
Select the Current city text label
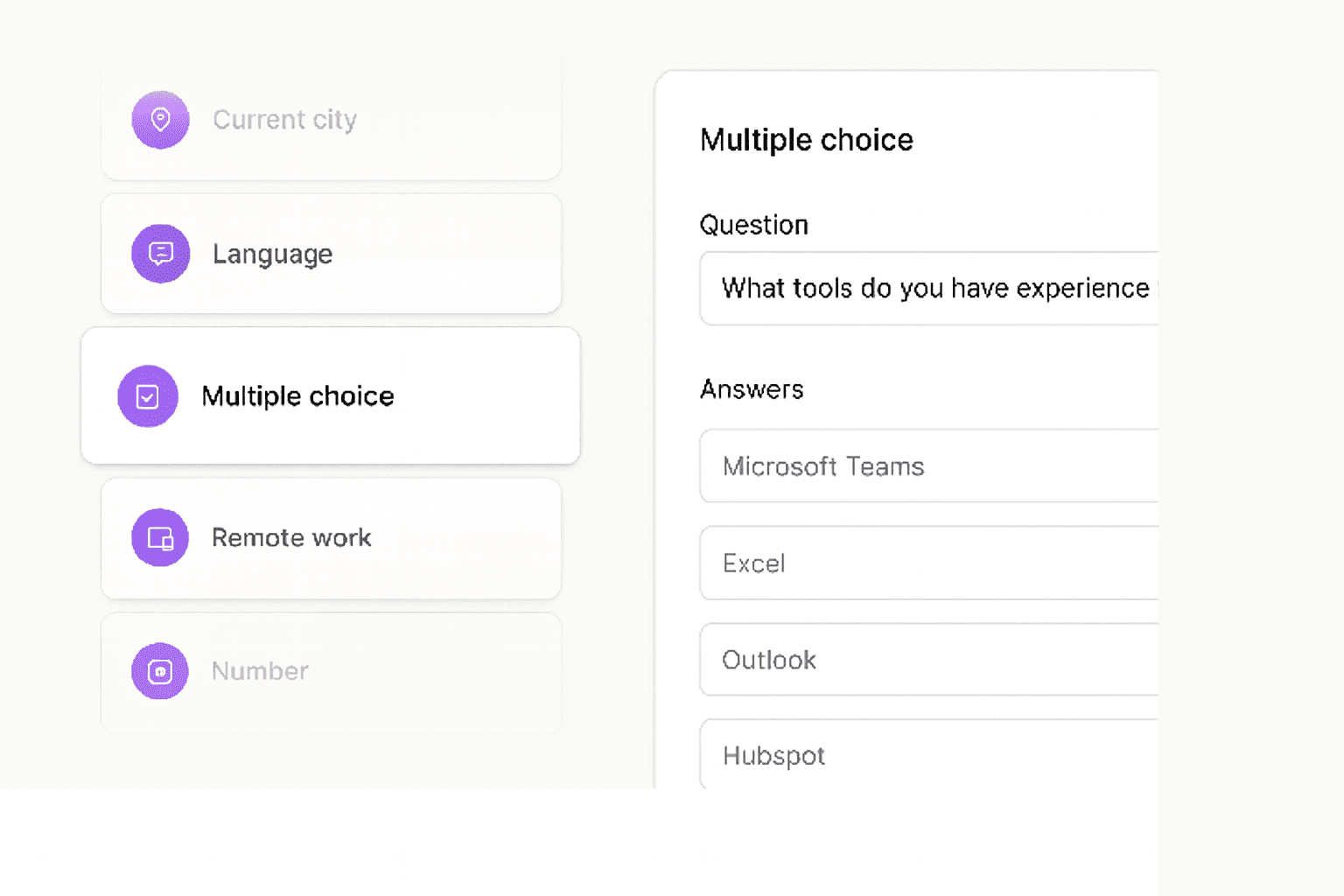click(x=284, y=120)
